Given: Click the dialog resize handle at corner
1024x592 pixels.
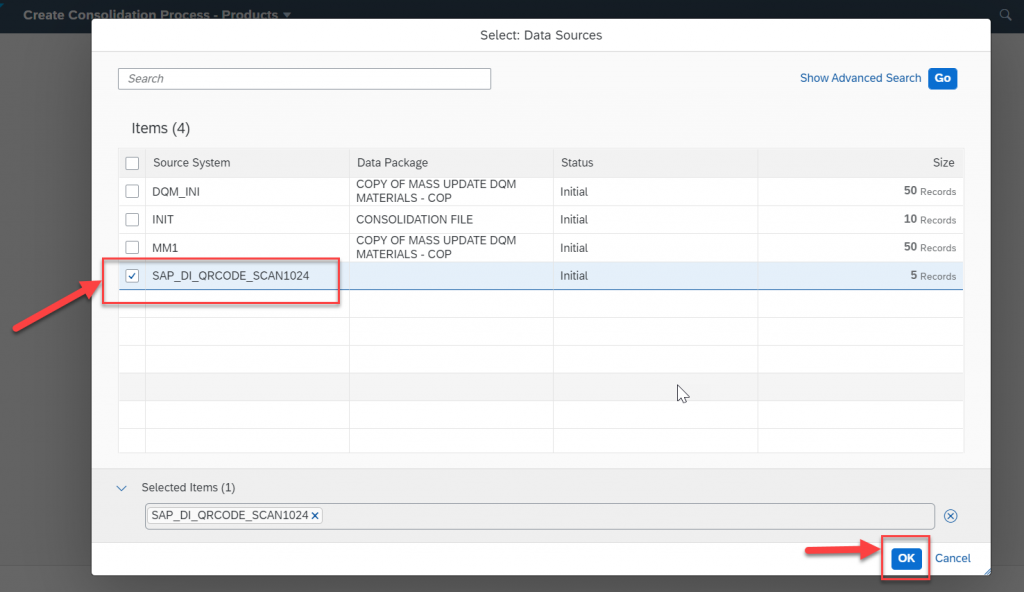Looking at the screenshot, I should click(987, 571).
